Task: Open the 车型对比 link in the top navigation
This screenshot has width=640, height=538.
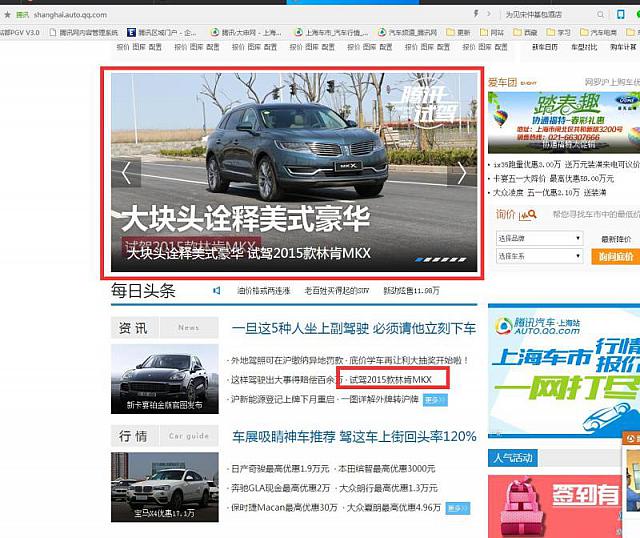Action: coord(584,47)
